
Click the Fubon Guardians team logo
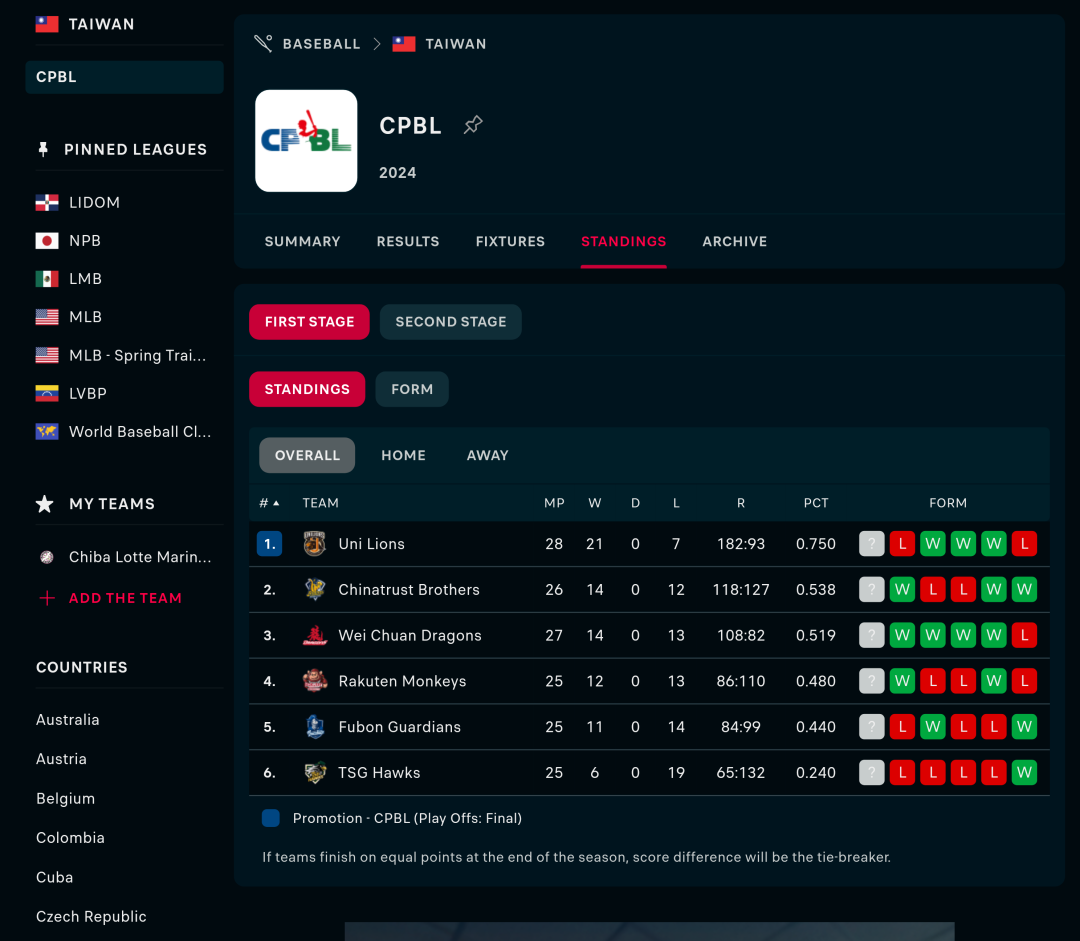coord(315,727)
